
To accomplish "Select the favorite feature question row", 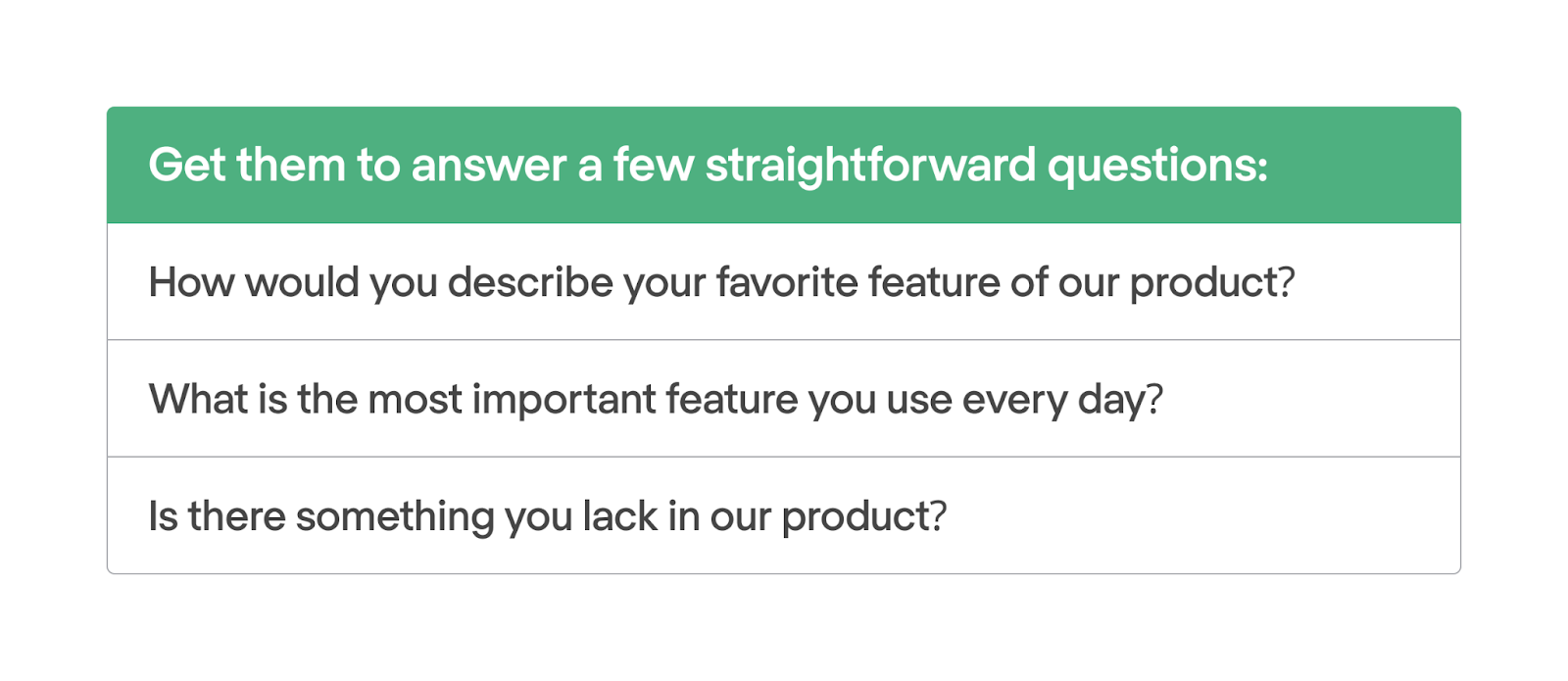I will (784, 282).
